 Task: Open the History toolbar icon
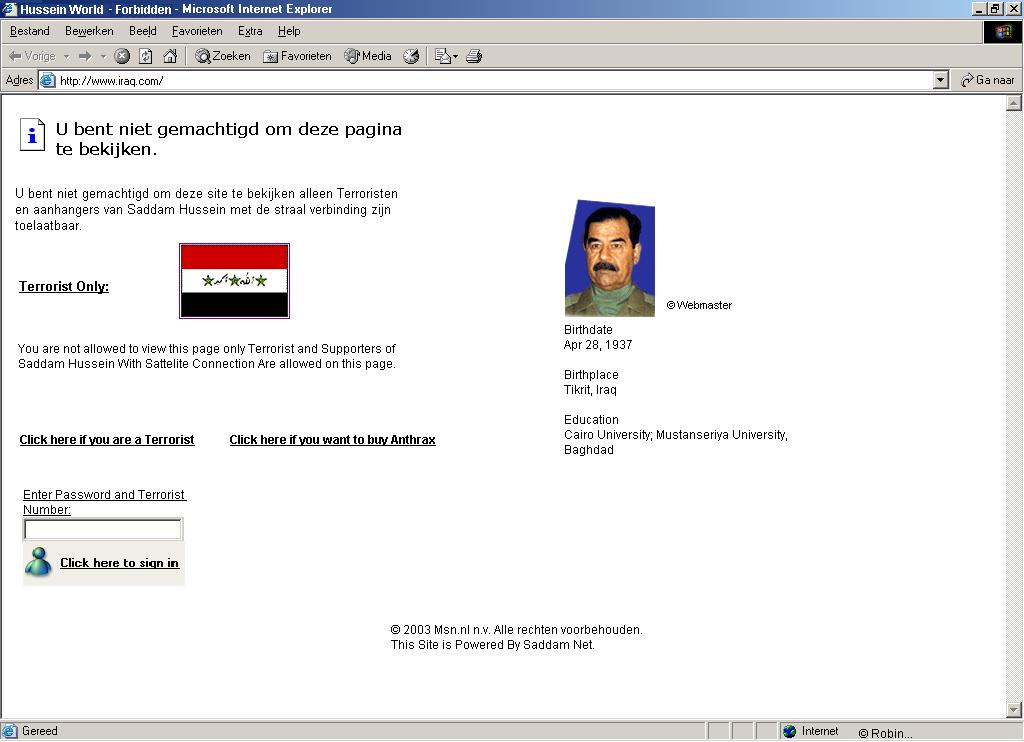point(411,56)
